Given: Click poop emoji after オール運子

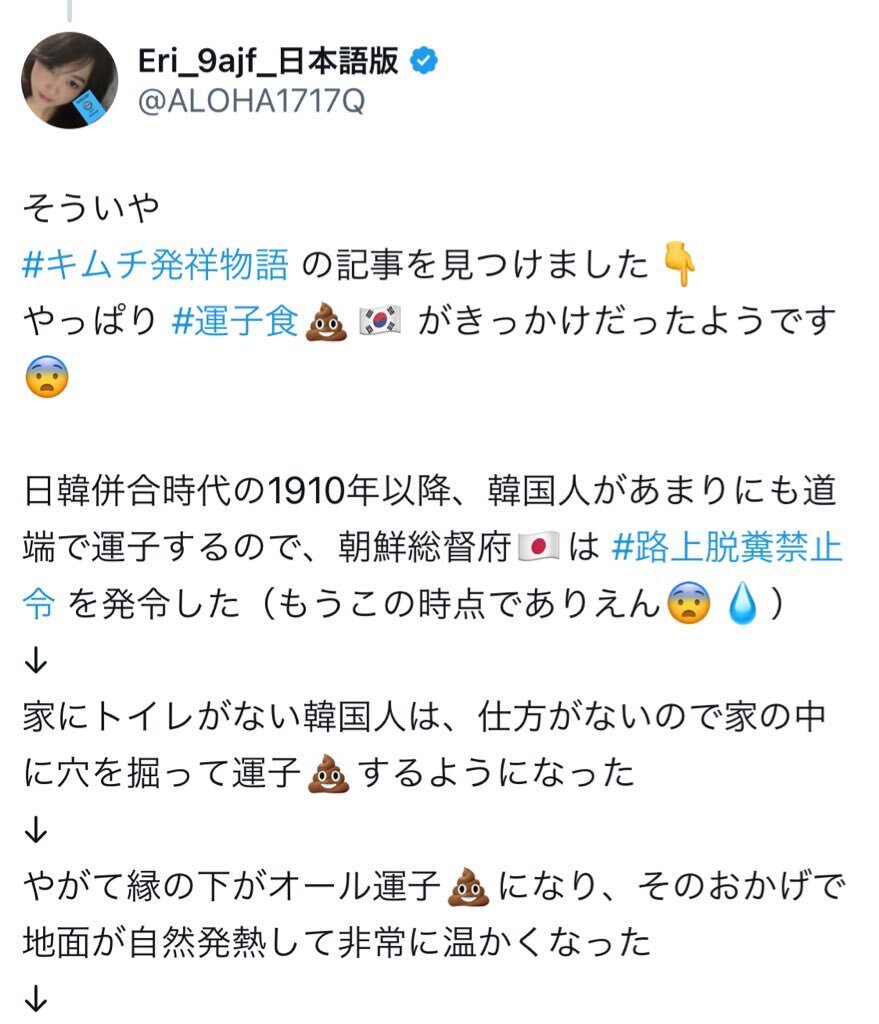Looking at the screenshot, I should coord(468,886).
